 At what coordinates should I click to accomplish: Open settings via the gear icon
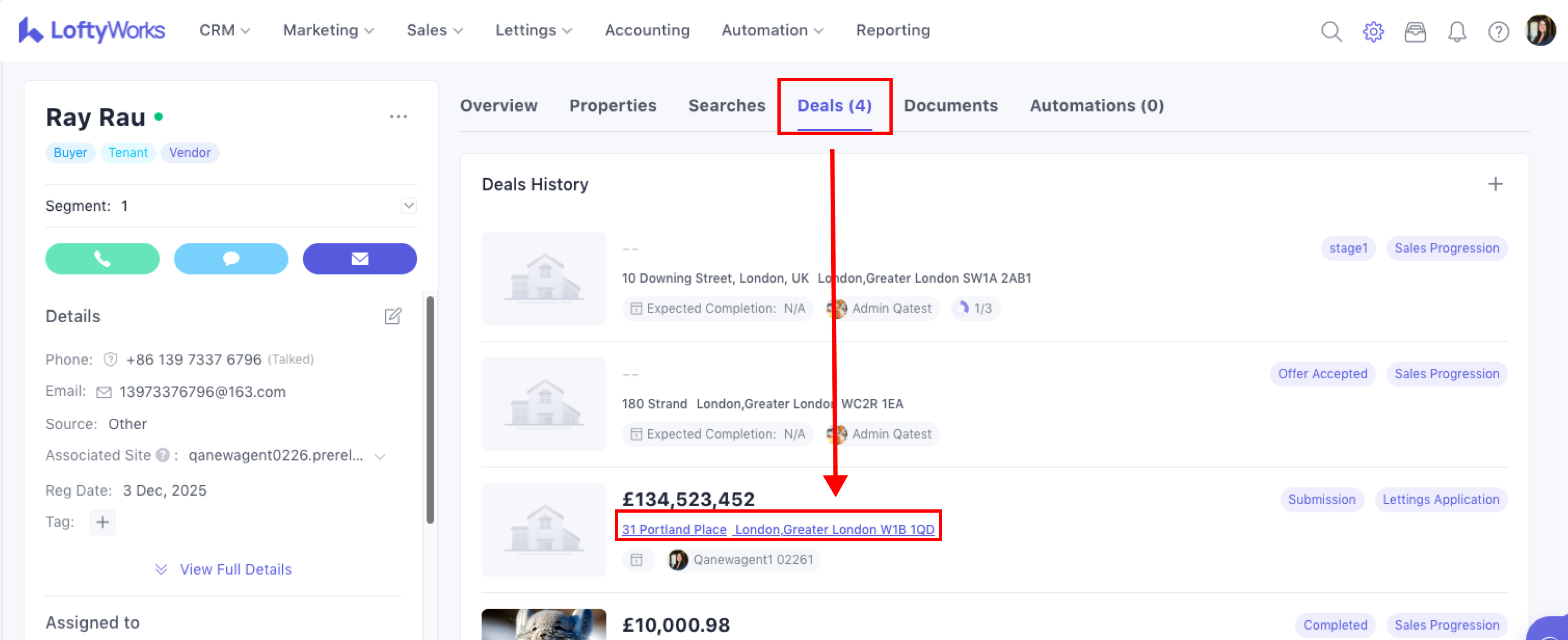click(x=1373, y=31)
